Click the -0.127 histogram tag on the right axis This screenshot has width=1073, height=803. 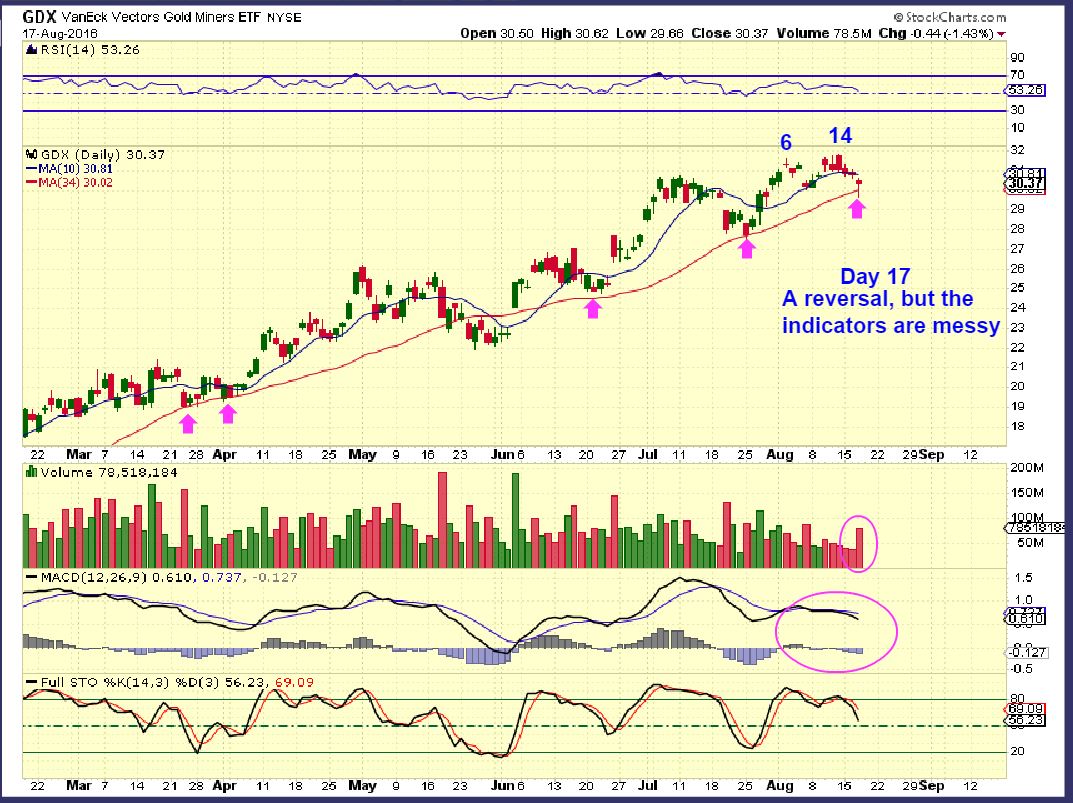(x=1026, y=652)
